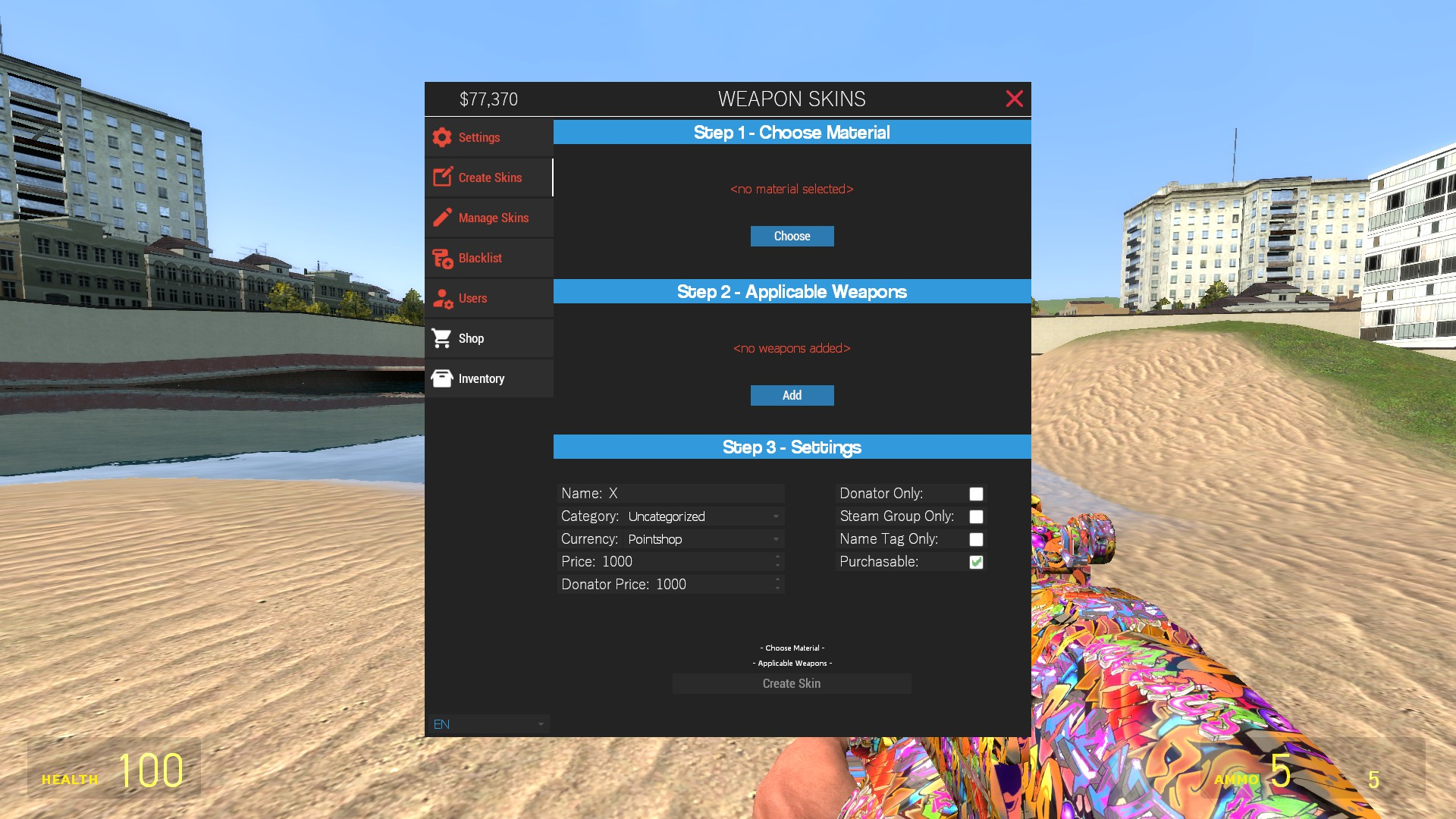The image size is (1456, 819).
Task: Open the Shop label
Action: (471, 338)
